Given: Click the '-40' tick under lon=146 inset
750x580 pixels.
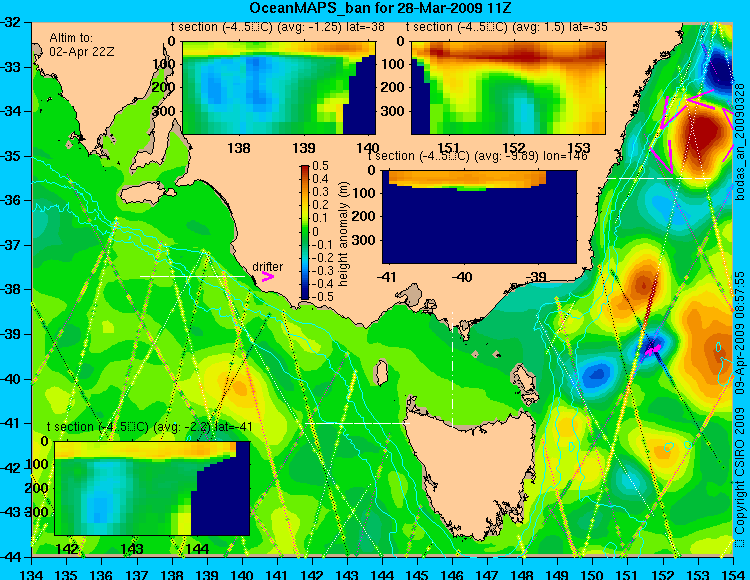Looking at the screenshot, I should click(463, 276).
